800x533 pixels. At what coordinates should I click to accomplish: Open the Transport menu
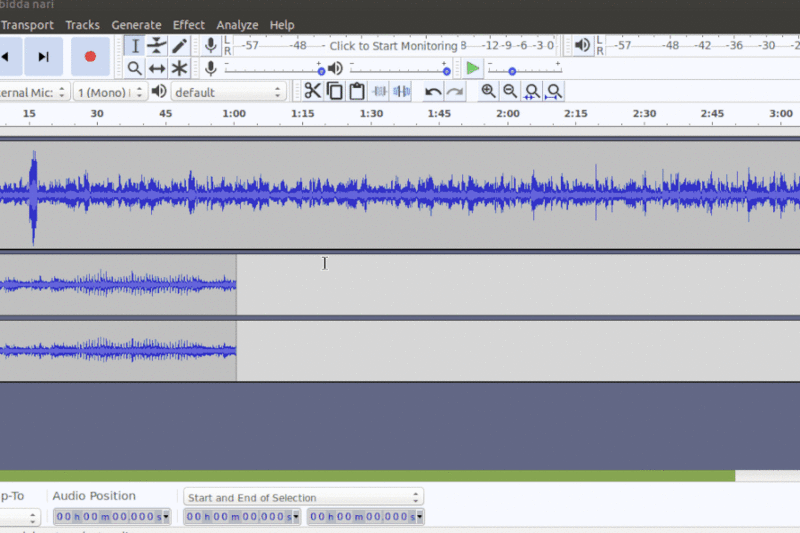tap(27, 25)
